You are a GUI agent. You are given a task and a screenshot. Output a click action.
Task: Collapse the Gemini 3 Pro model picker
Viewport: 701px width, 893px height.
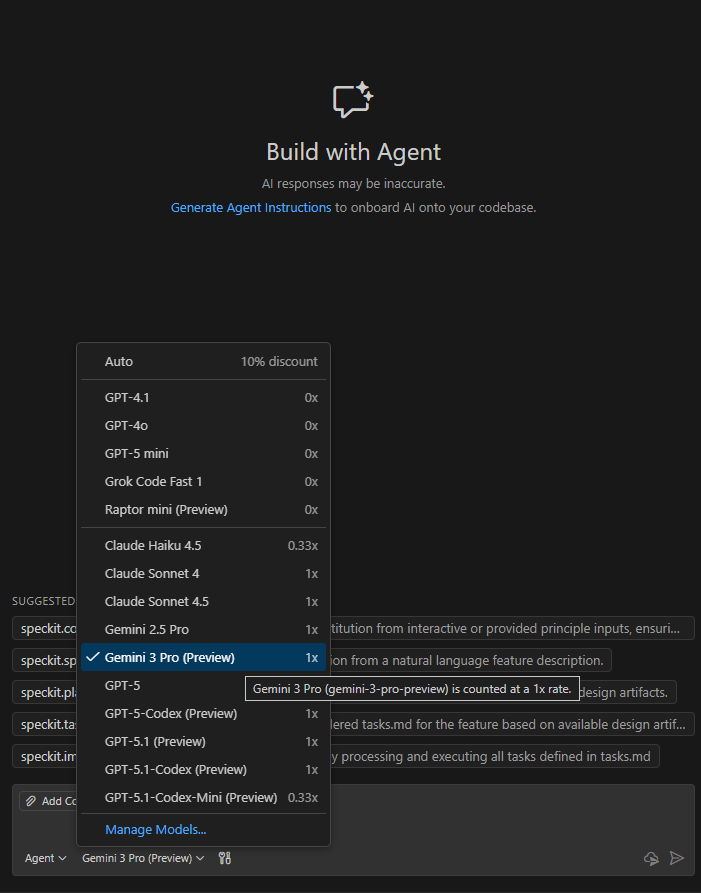click(142, 858)
